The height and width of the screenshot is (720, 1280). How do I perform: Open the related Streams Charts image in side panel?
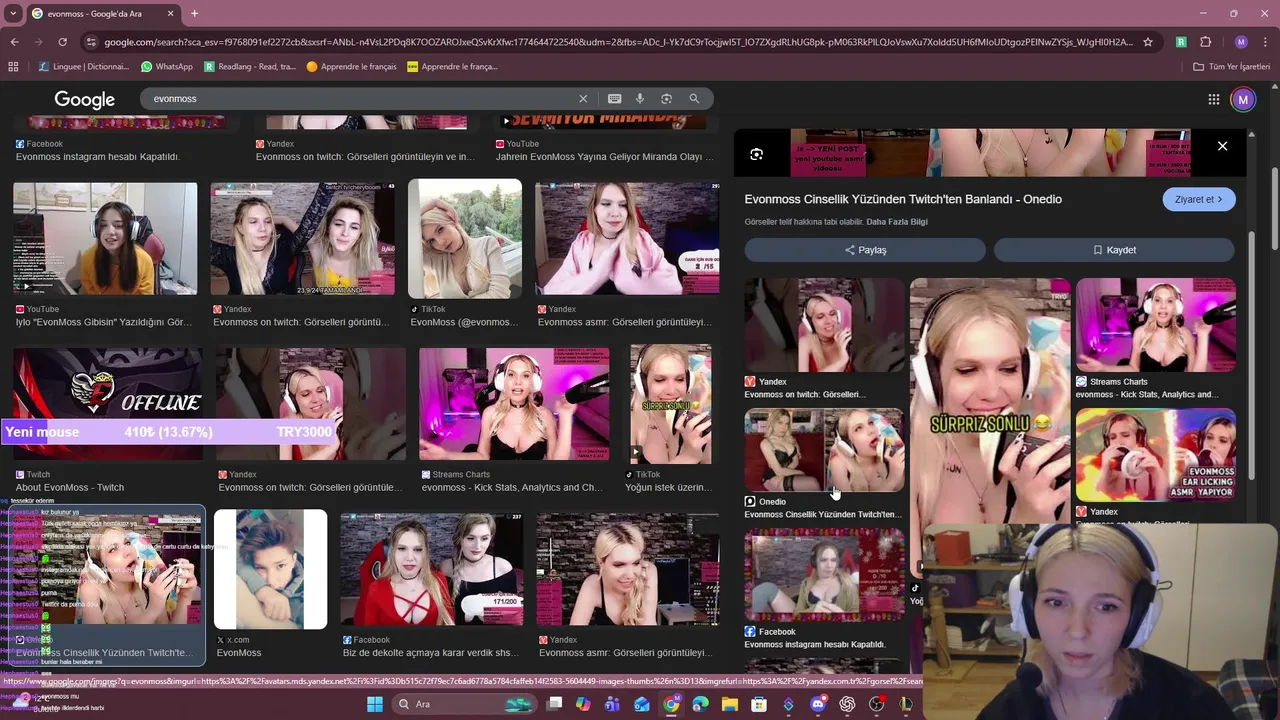click(x=1155, y=325)
